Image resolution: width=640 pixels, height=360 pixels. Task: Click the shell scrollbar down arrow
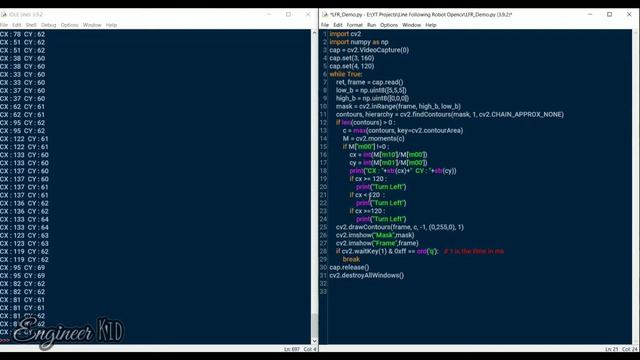click(x=314, y=341)
